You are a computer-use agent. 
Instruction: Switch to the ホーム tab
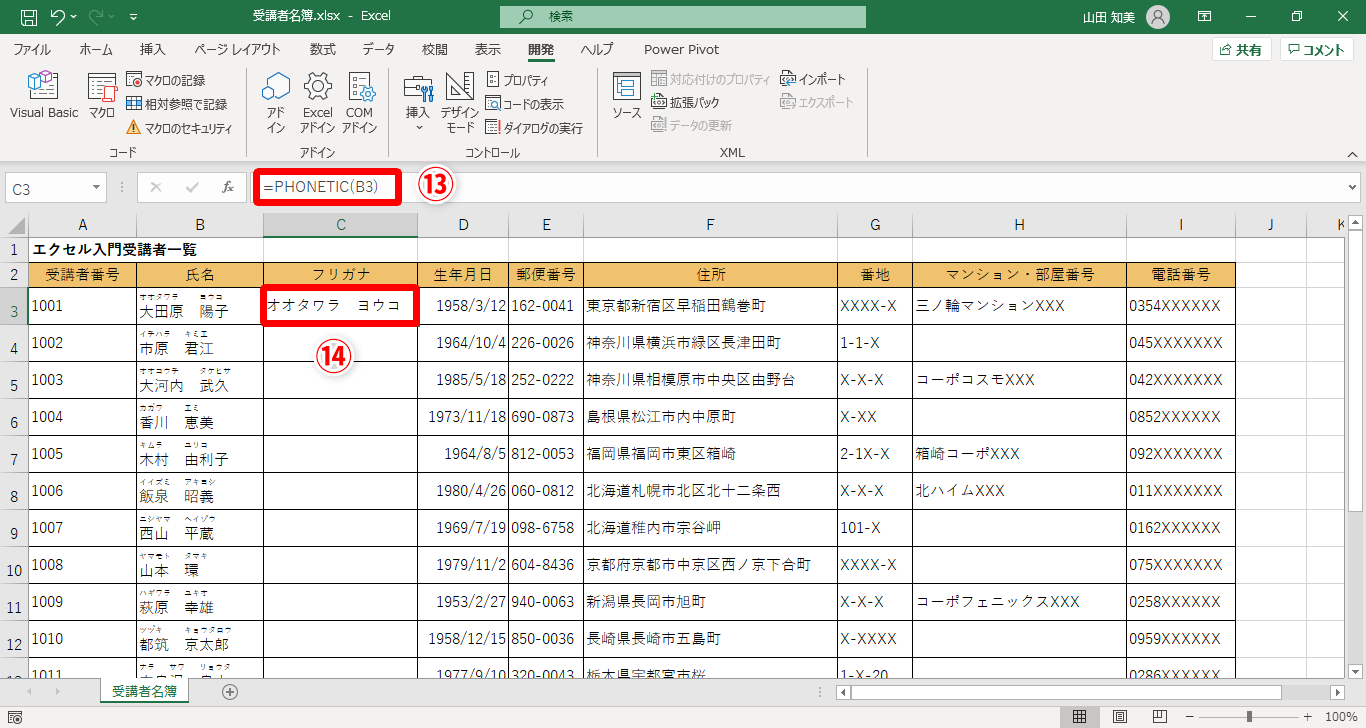(96, 49)
